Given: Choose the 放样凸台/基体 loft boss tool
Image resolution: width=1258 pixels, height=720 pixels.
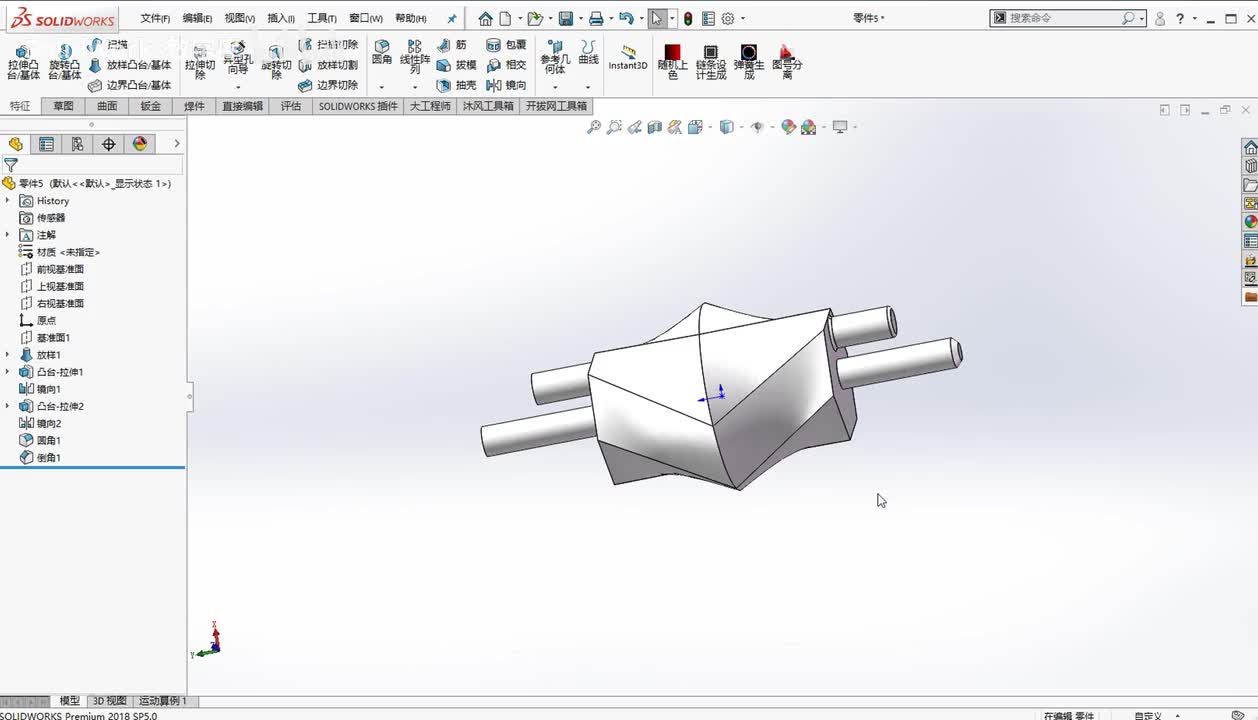Looking at the screenshot, I should click(129, 65).
